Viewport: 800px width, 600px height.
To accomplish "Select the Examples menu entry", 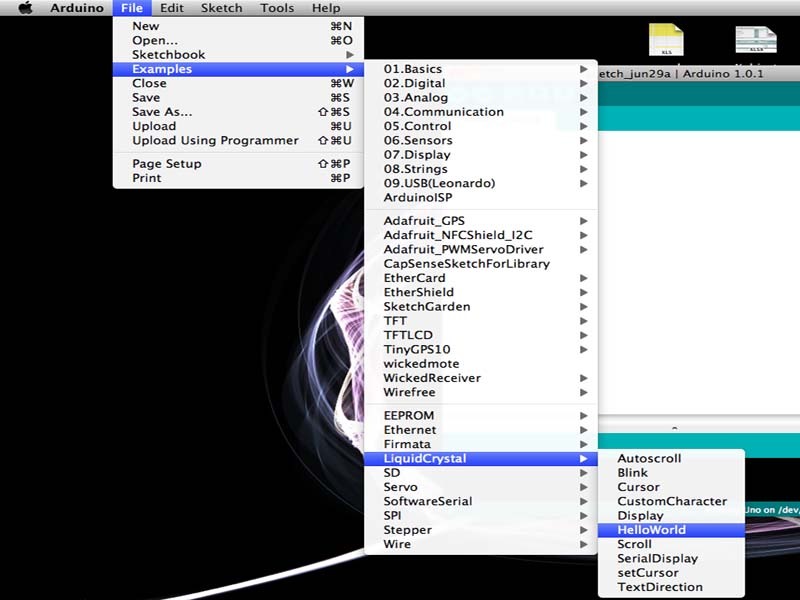I will point(238,69).
